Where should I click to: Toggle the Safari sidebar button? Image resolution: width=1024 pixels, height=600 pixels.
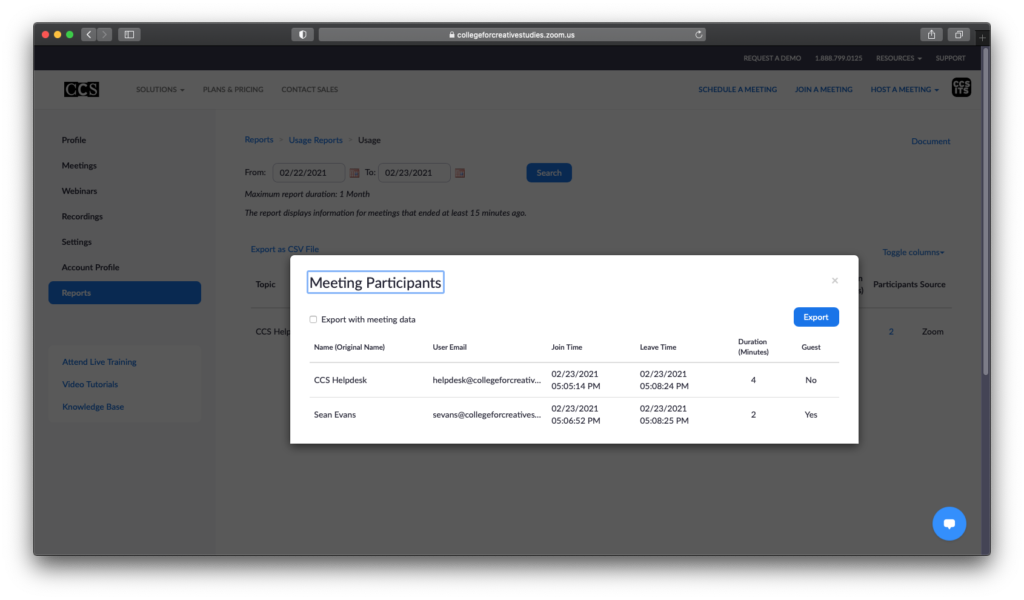pos(129,34)
